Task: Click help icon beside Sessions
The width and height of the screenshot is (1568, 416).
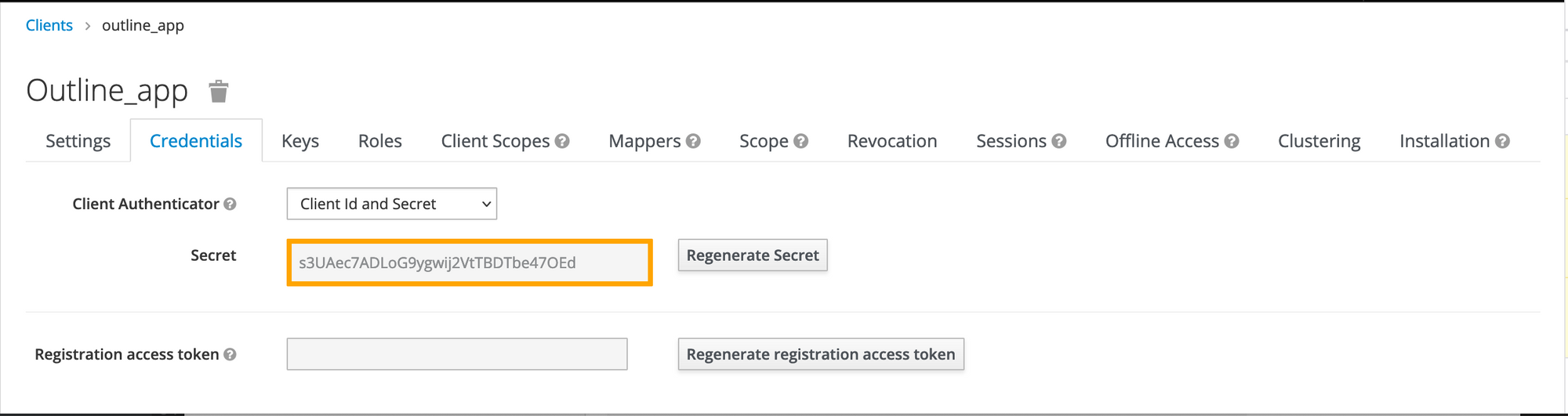Action: [1059, 141]
